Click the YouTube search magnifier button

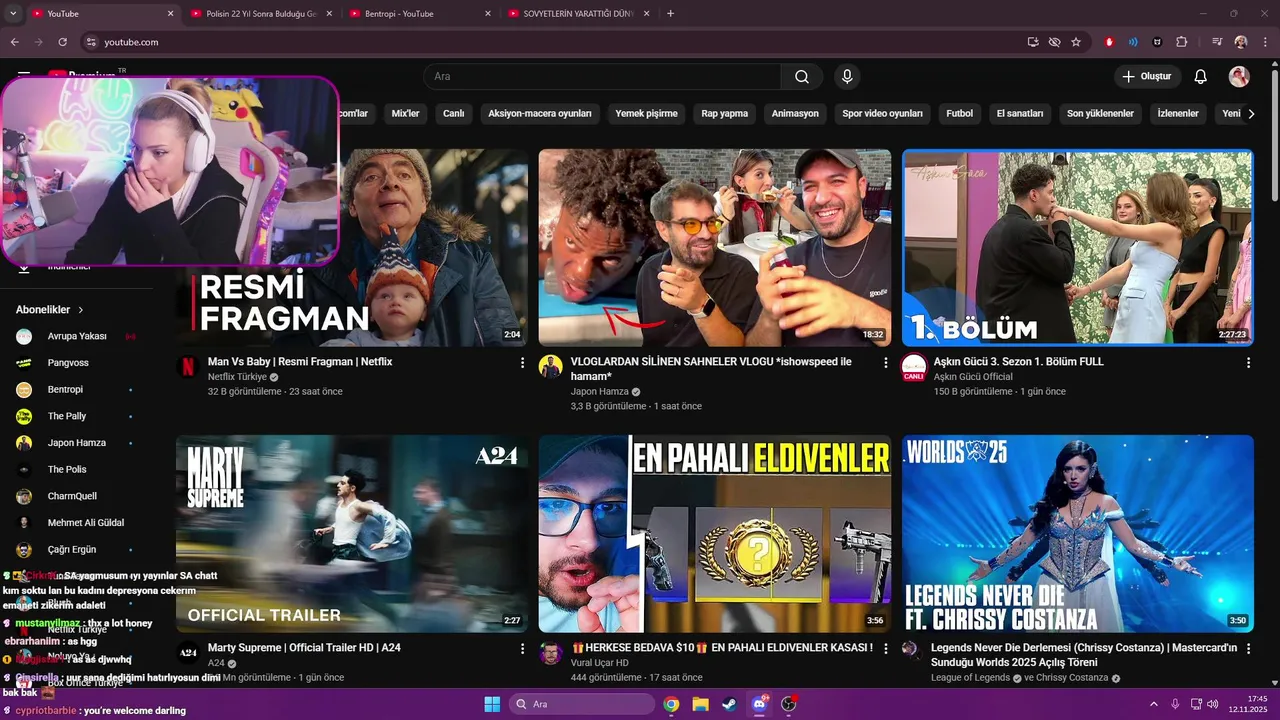click(802, 77)
